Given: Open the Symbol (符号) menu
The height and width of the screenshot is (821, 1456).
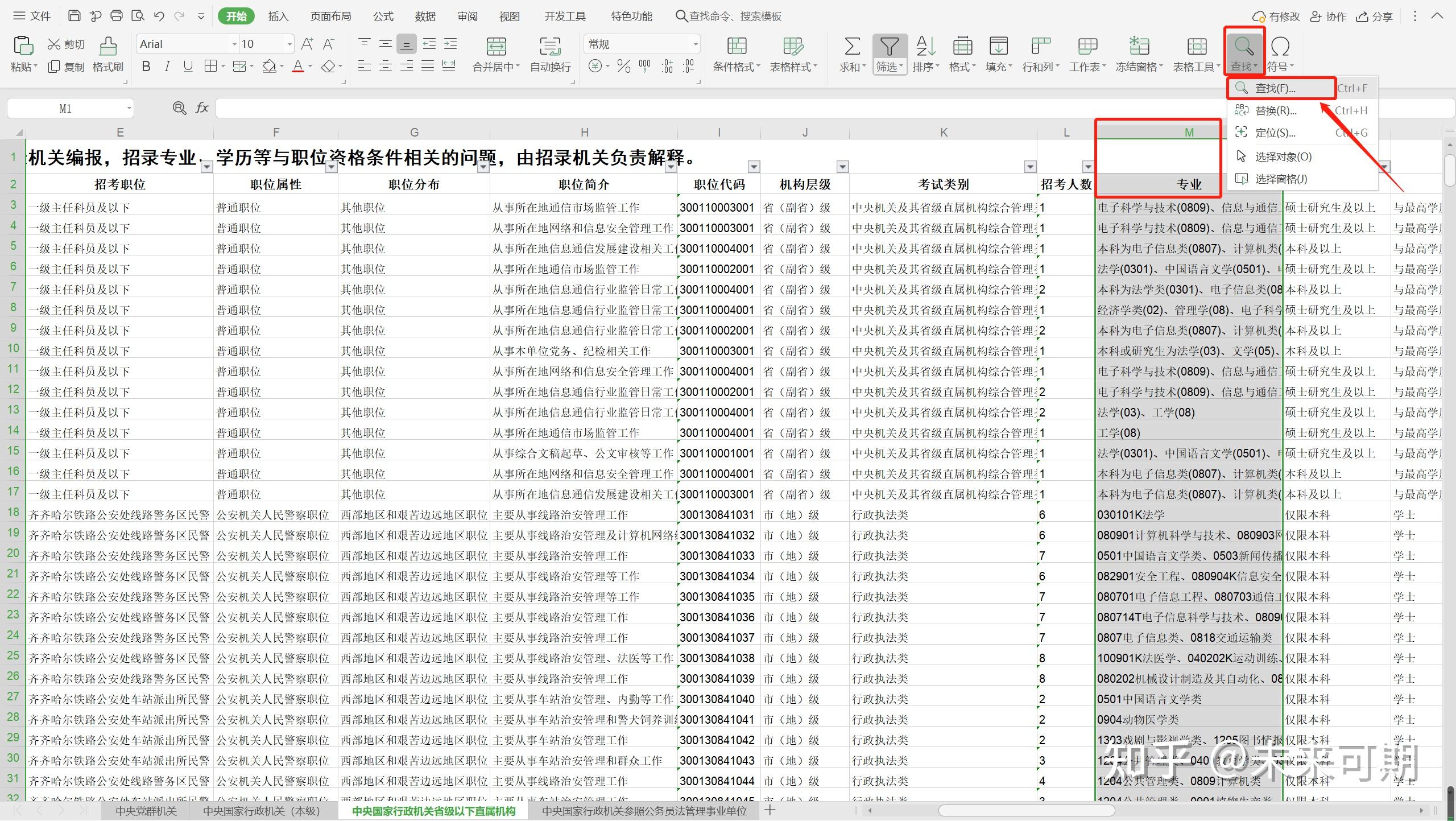Looking at the screenshot, I should pos(1280,55).
